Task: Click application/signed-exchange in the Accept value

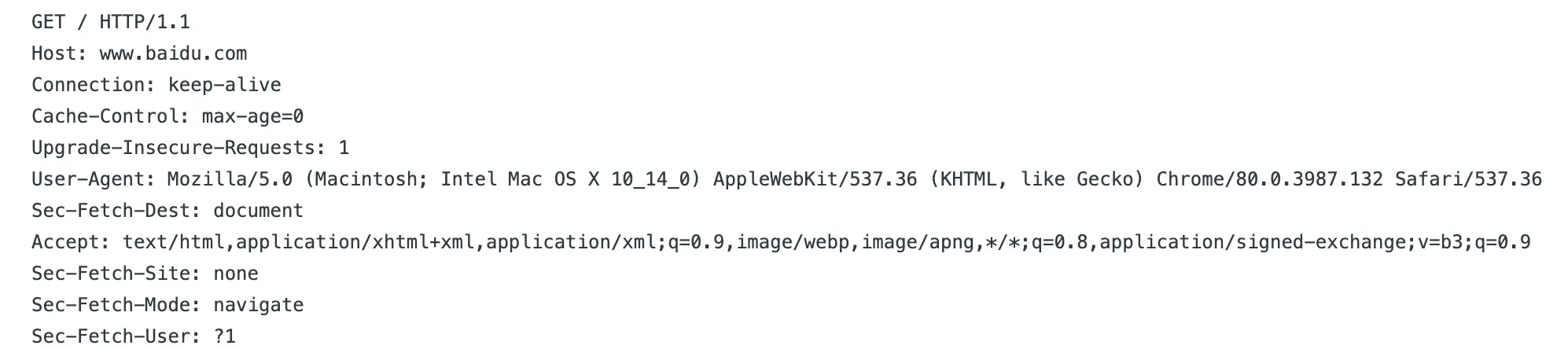Action: pyautogui.click(x=1252, y=242)
